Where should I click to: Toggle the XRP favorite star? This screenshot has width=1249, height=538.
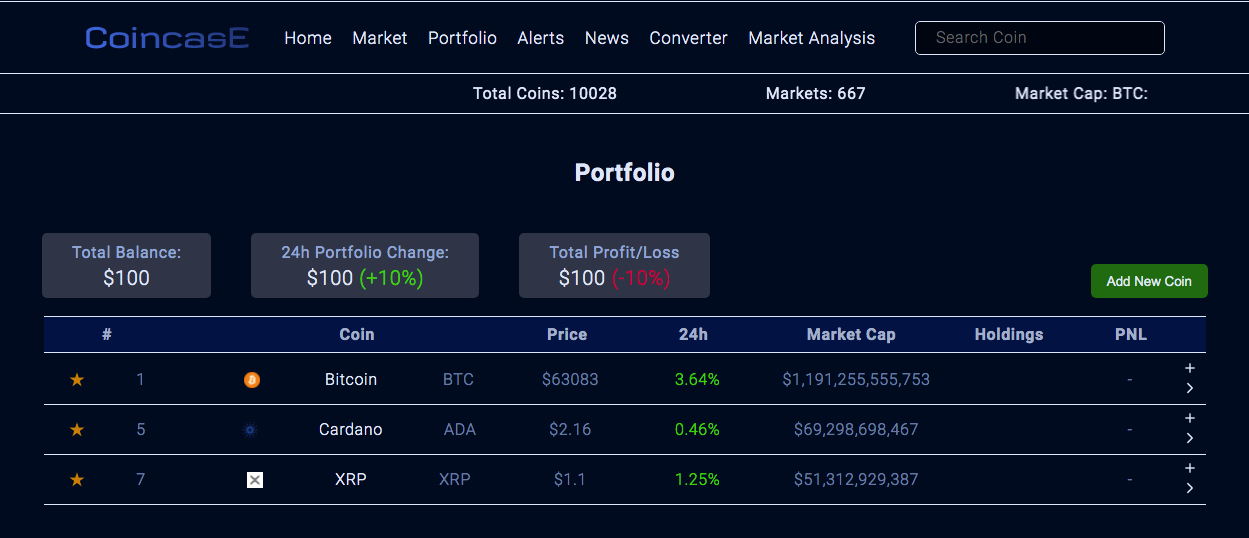click(x=77, y=480)
